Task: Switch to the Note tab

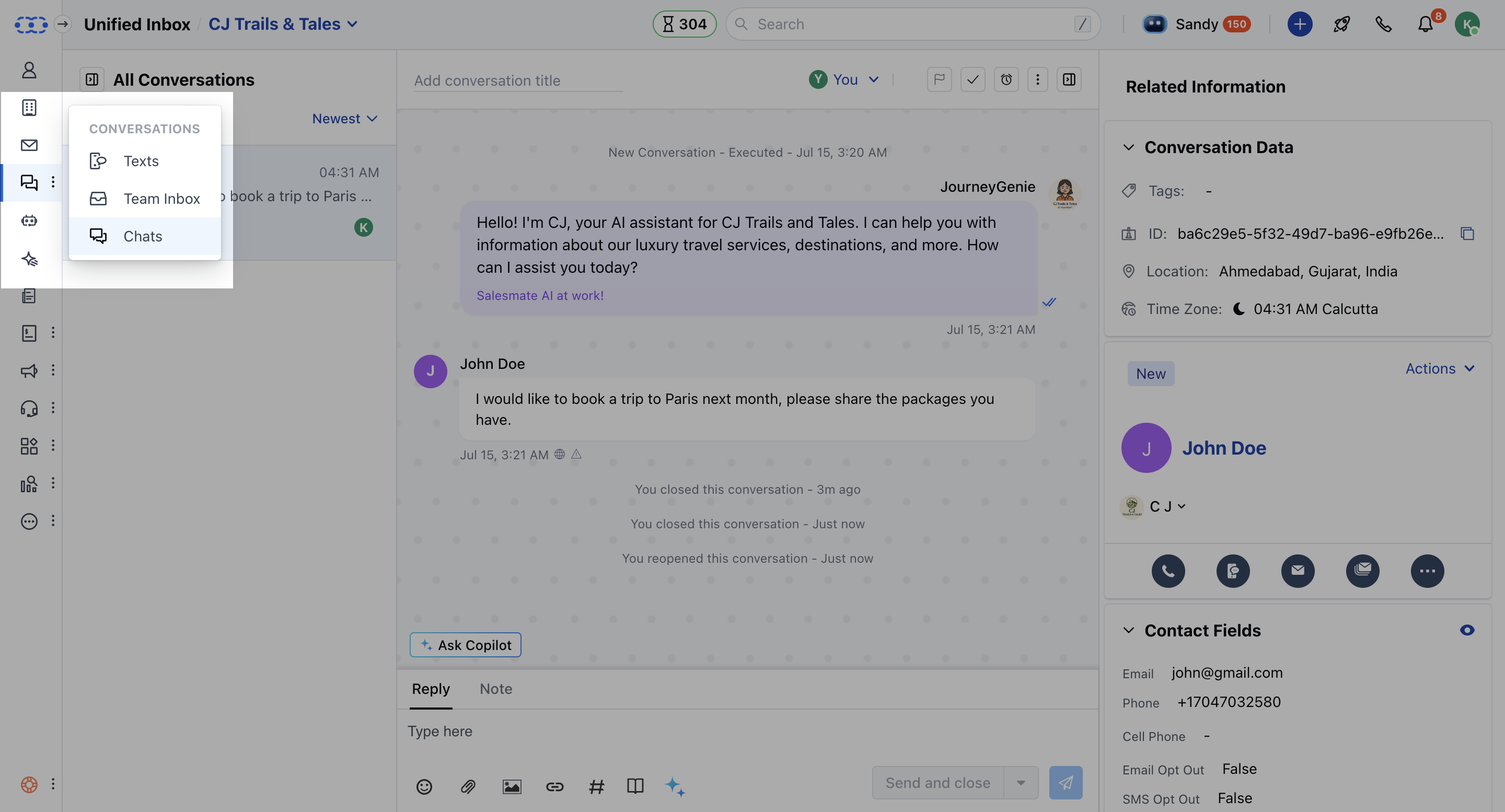Action: [x=495, y=689]
